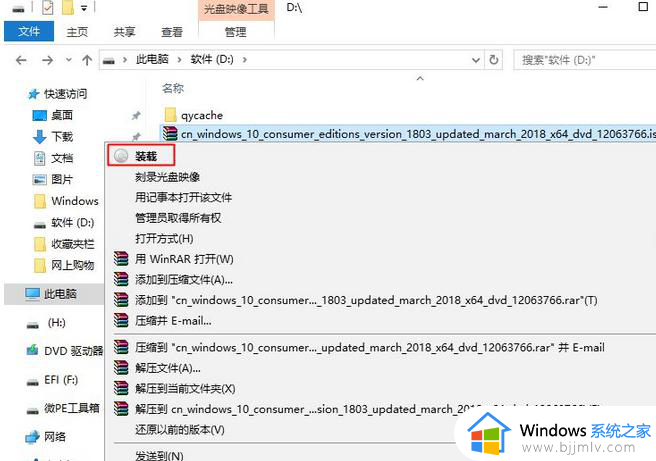Open 图片 in the navigation pane
Viewport: 656px width, 461px height.
click(x=62, y=179)
